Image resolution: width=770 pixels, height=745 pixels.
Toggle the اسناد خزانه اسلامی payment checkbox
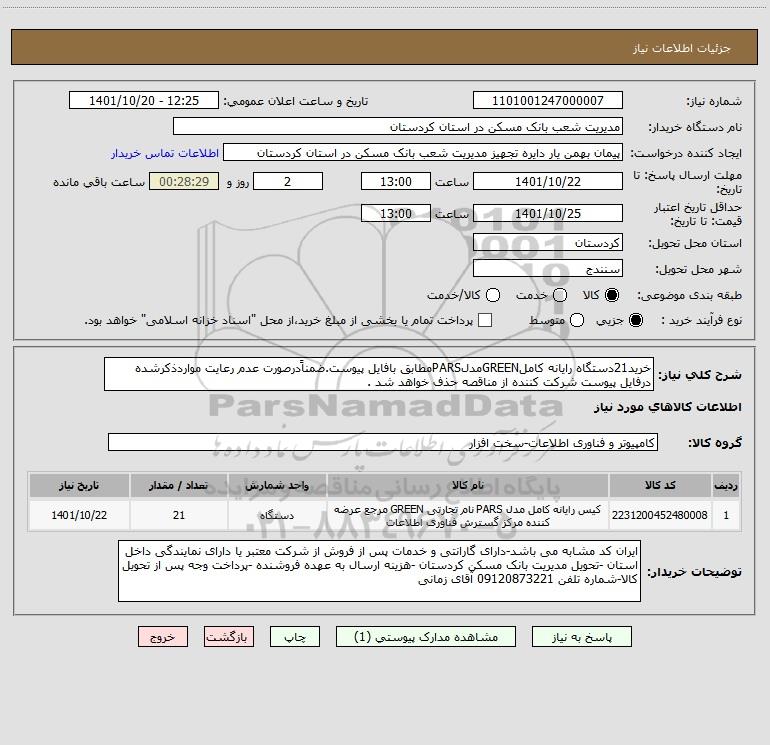point(485,320)
